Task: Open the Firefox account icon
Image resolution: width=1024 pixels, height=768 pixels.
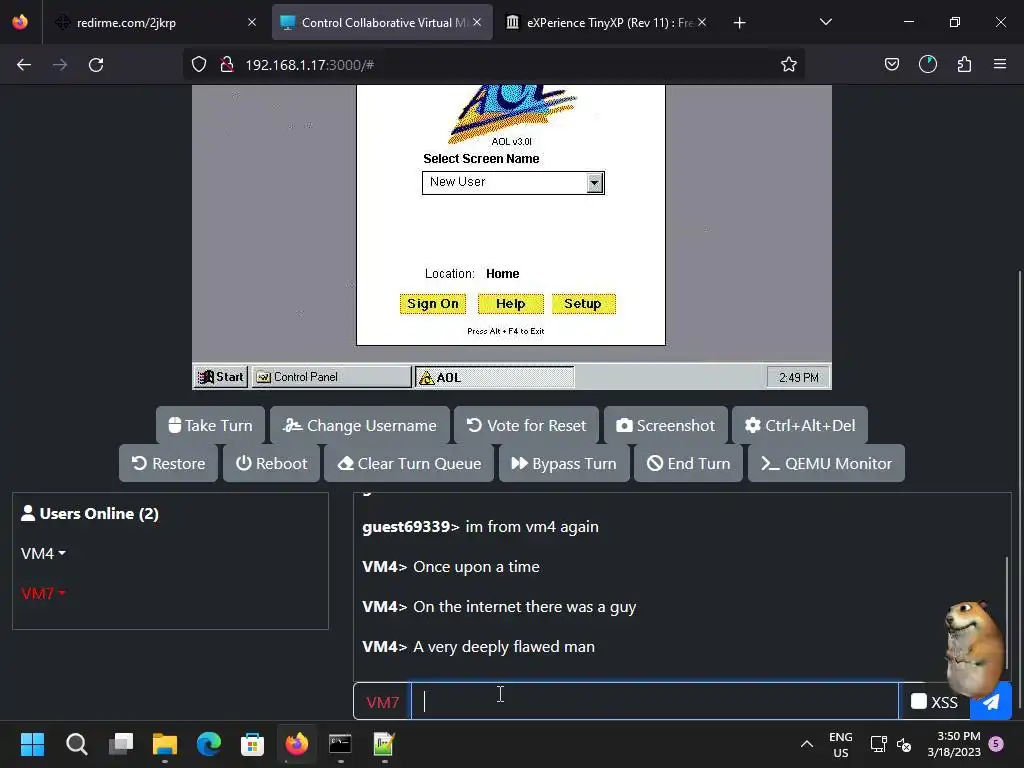Action: coord(927,64)
